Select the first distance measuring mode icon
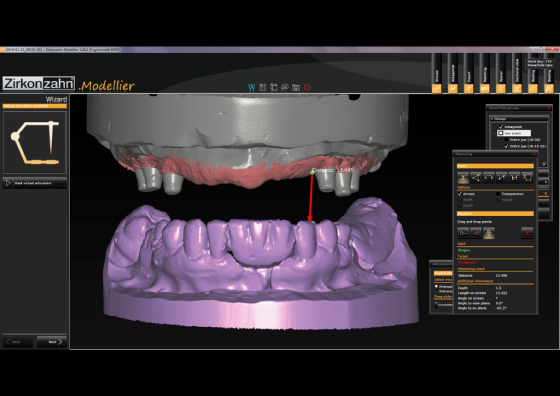 click(463, 177)
